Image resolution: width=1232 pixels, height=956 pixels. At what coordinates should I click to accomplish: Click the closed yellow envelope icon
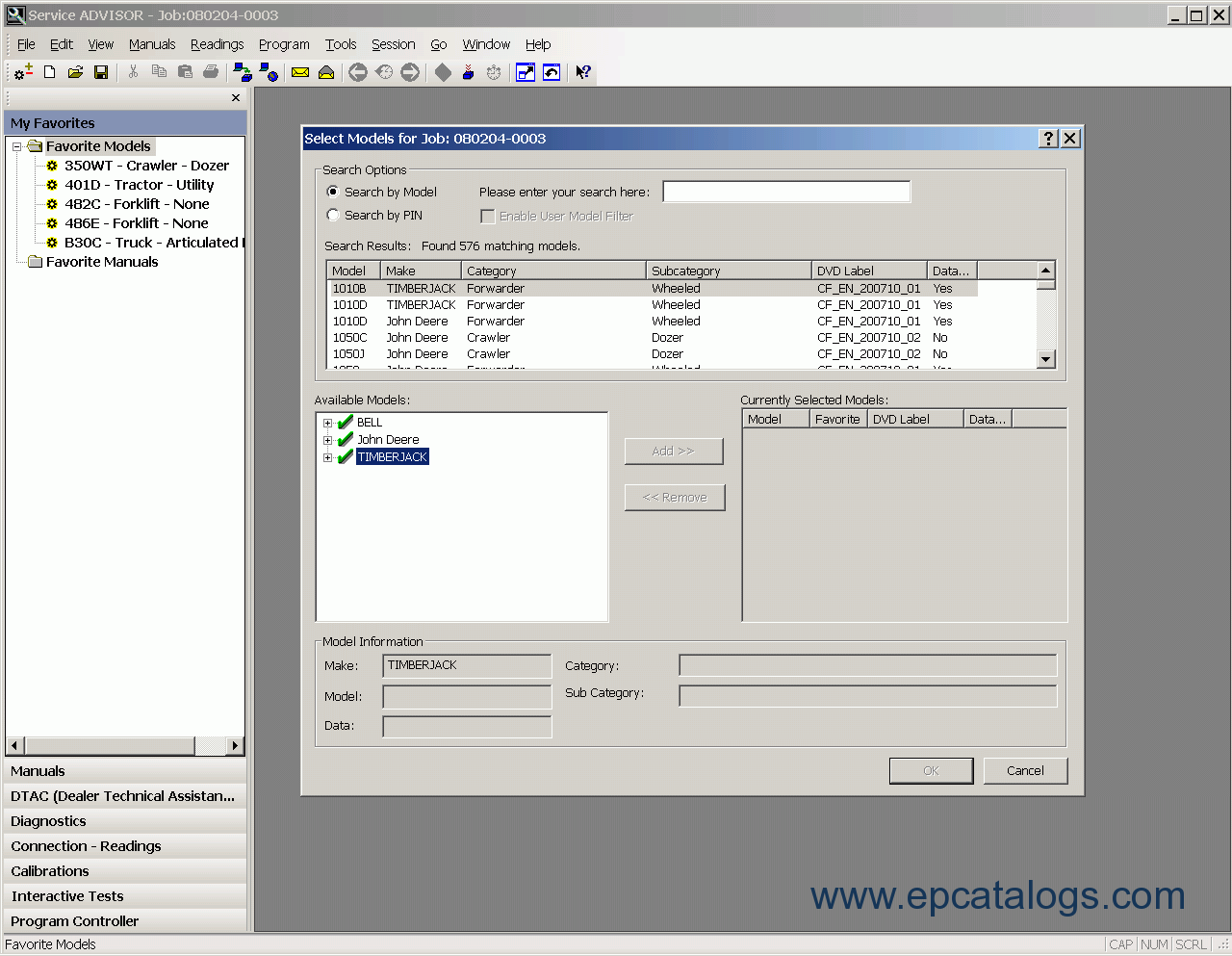300,72
